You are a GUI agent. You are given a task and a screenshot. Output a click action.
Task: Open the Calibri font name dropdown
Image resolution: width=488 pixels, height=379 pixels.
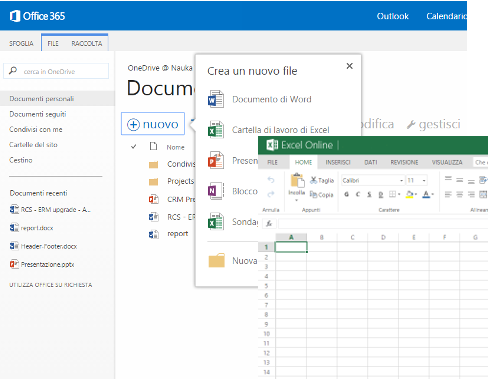[401, 180]
